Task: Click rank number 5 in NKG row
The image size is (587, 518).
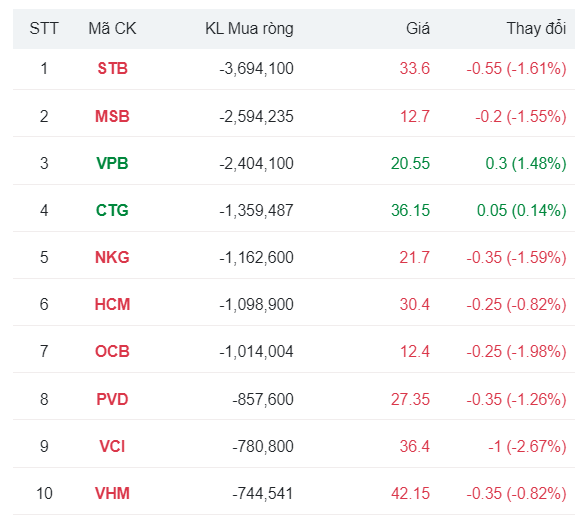Action: click(44, 258)
